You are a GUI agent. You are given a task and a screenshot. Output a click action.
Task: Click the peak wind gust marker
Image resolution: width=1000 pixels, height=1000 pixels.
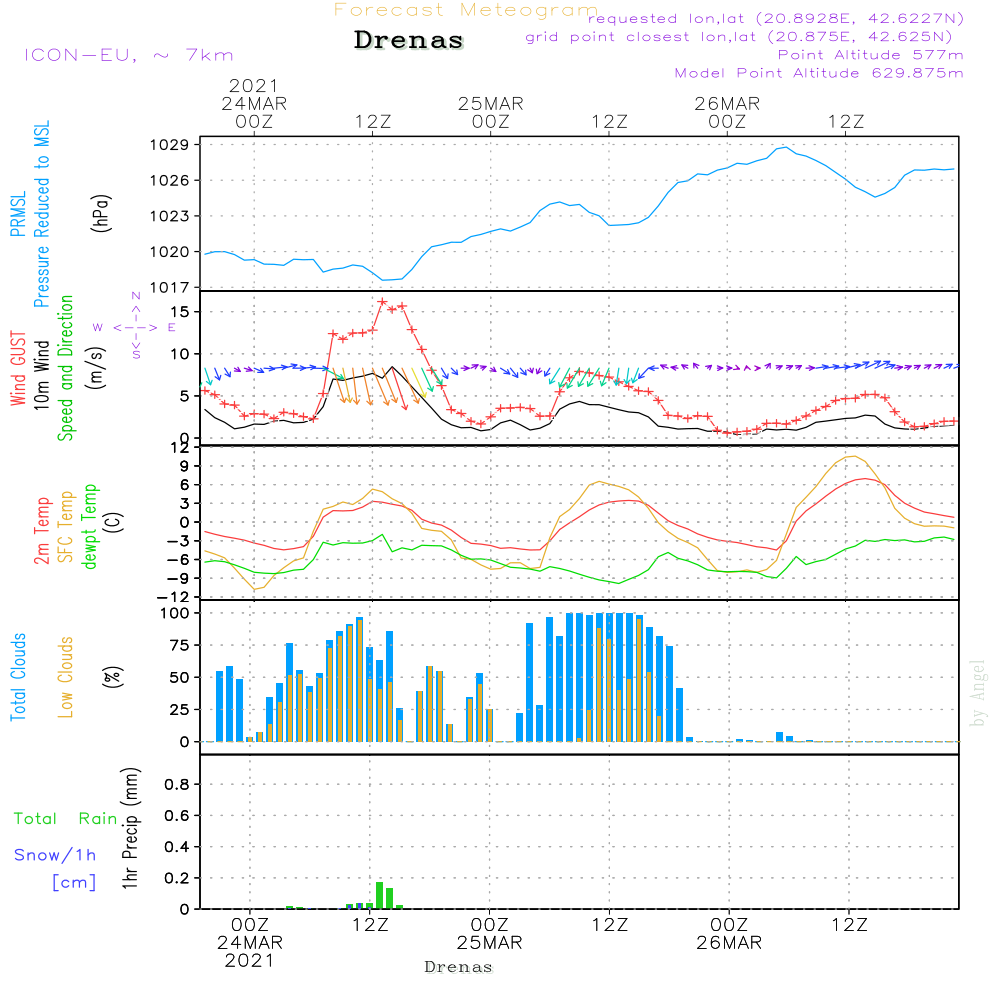point(382,301)
